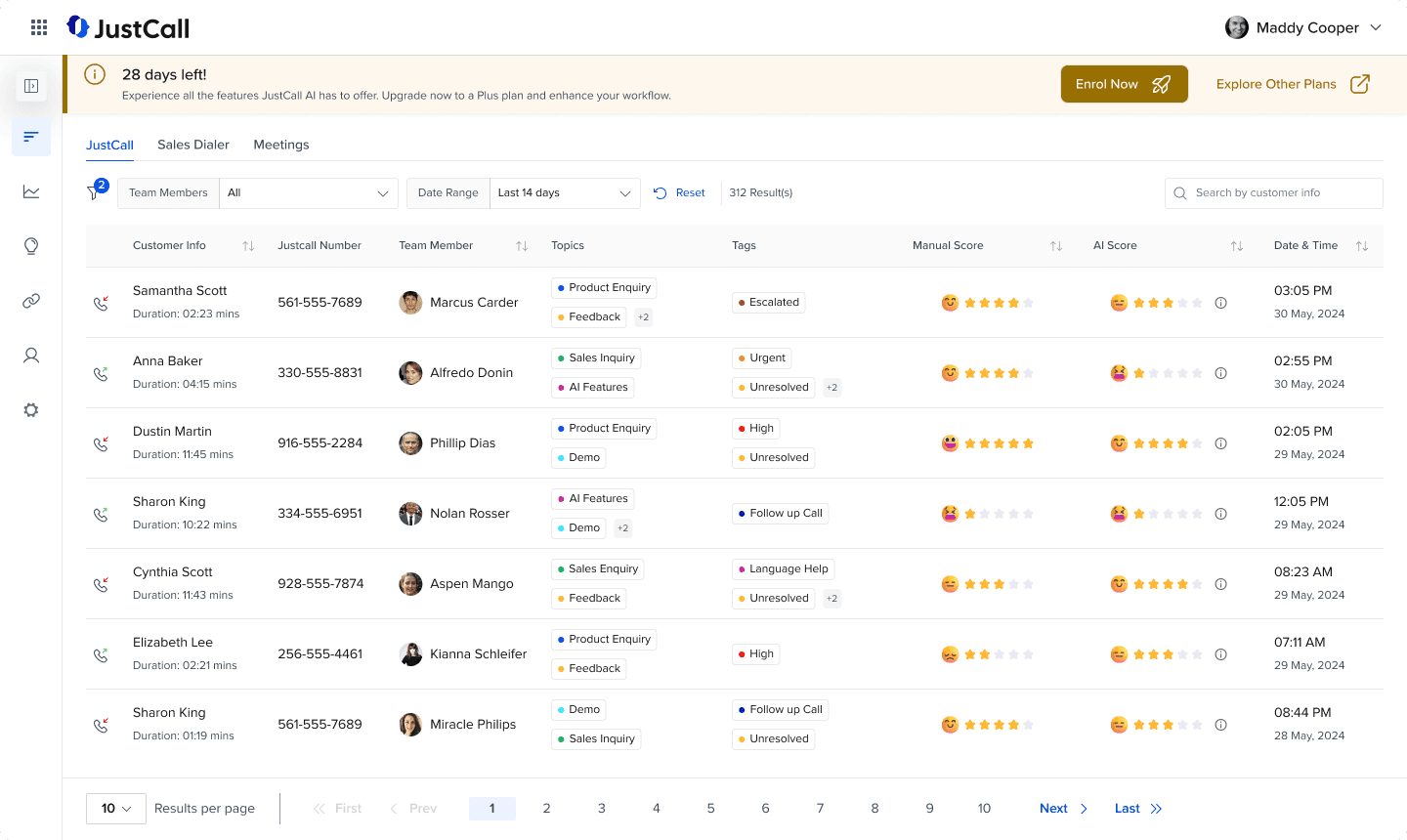This screenshot has height=840, width=1407.
Task: Click the Enrol Now button
Action: coord(1125,84)
